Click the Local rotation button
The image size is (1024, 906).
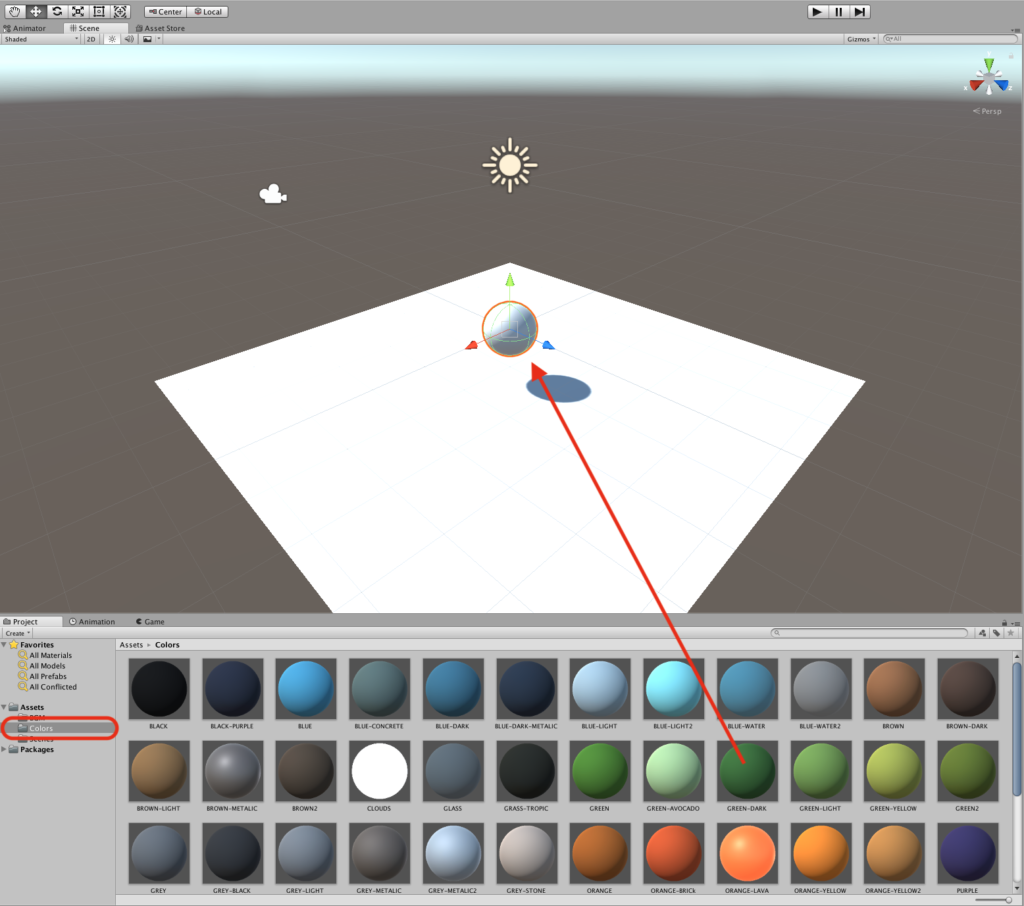tap(207, 12)
